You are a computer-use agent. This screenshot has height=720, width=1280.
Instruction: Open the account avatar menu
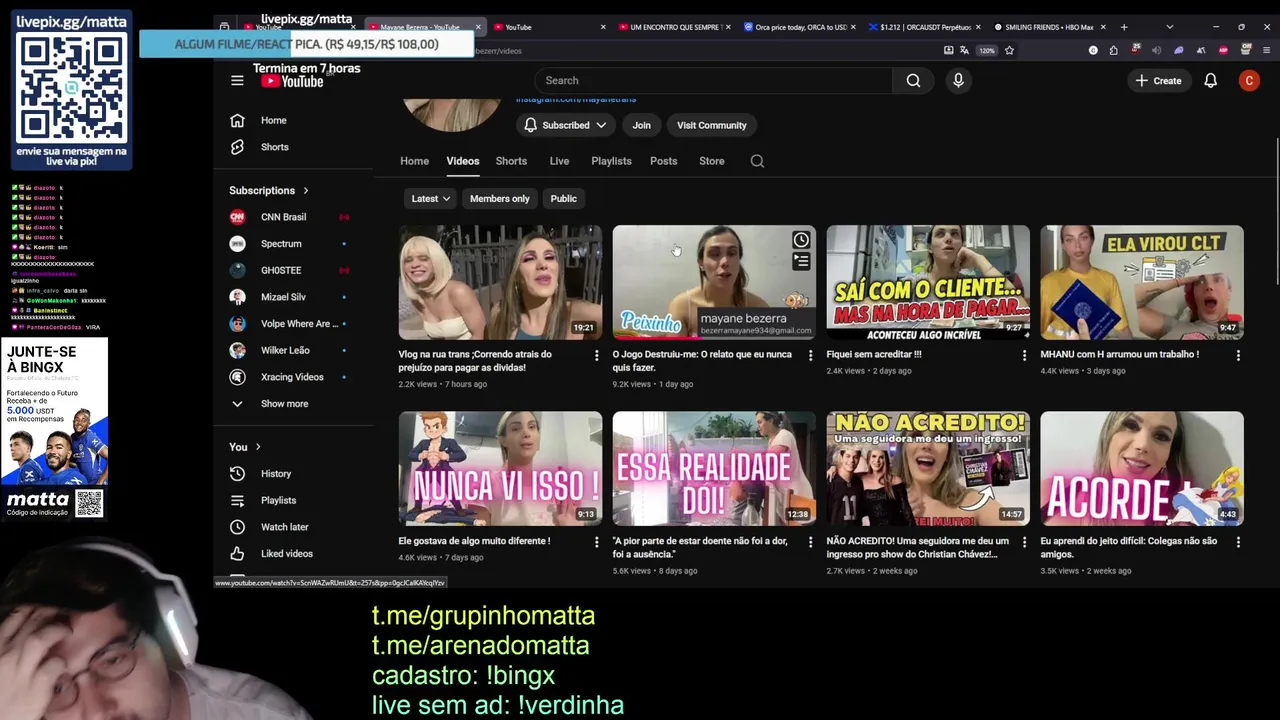[x=1249, y=81]
